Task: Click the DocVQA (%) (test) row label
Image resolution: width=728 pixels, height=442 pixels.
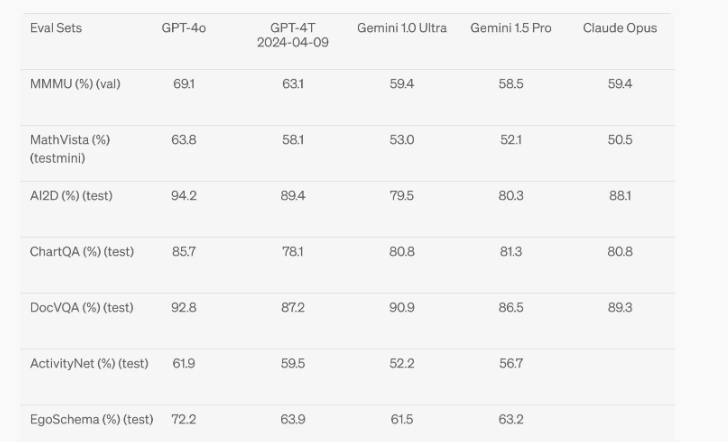Action: (82, 308)
